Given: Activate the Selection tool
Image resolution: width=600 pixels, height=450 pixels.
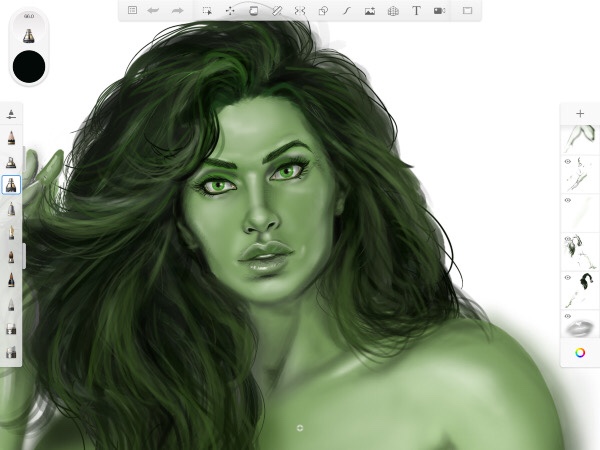Looking at the screenshot, I should pyautogui.click(x=207, y=11).
